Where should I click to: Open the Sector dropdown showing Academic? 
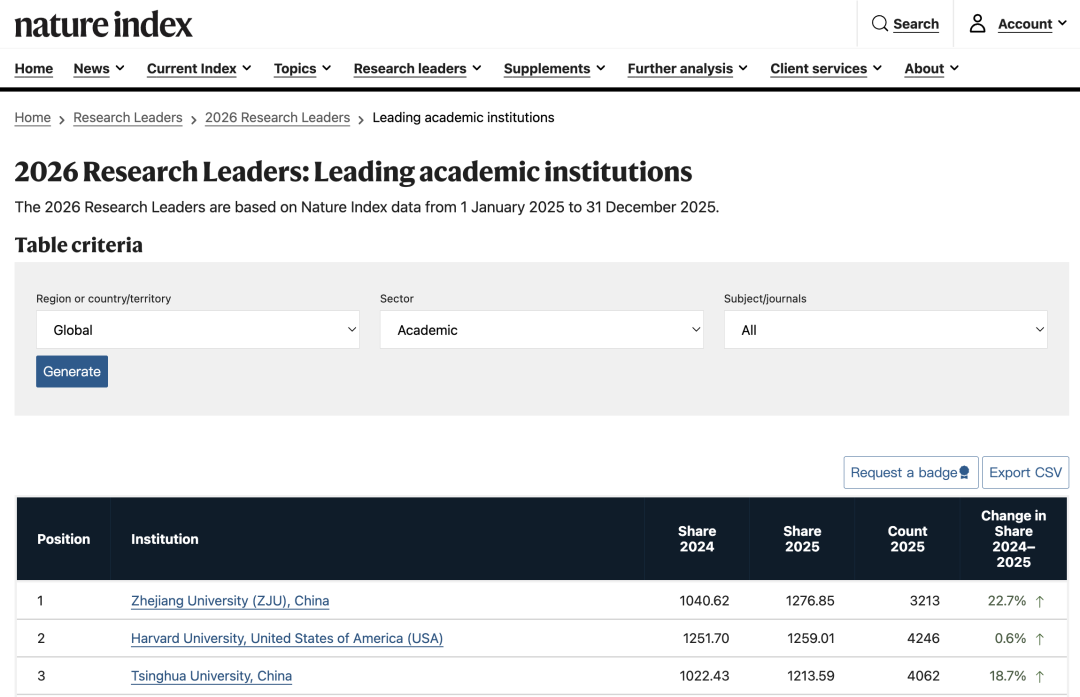(x=541, y=329)
